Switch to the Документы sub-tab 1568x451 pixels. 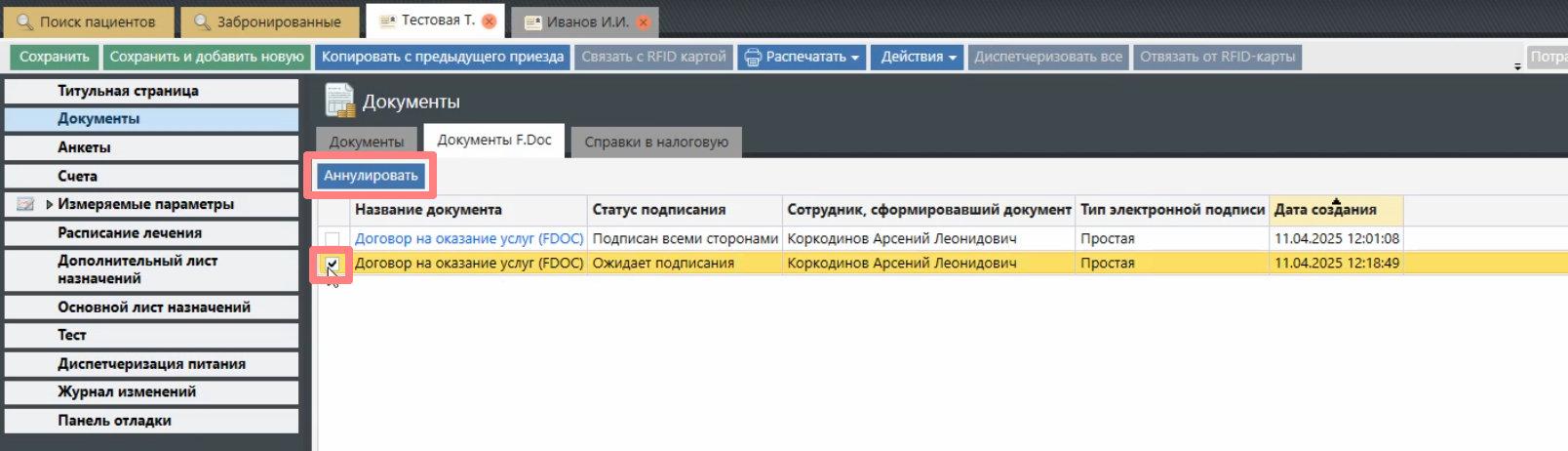click(366, 142)
